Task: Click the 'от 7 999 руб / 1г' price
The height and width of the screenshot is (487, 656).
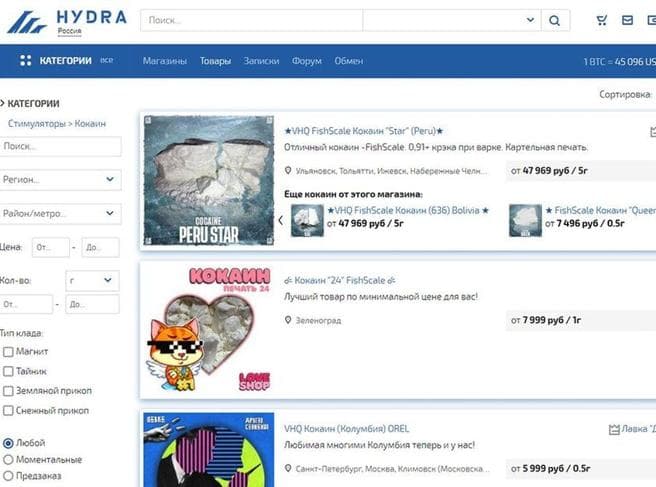Action: (x=546, y=320)
